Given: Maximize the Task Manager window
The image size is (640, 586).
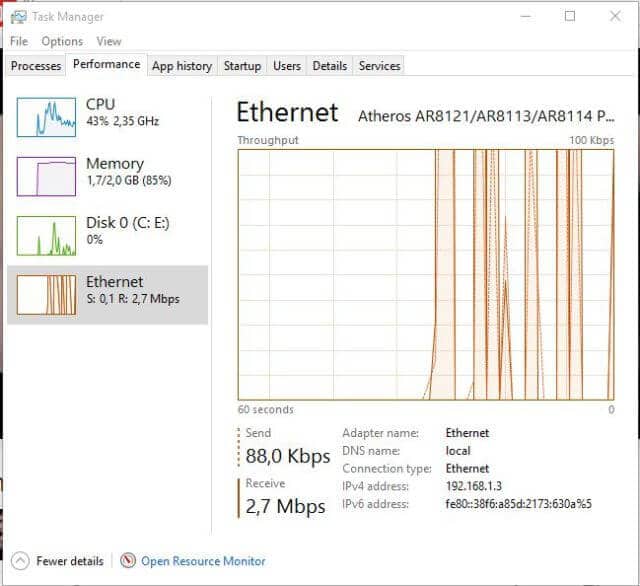Looking at the screenshot, I should (x=570, y=16).
